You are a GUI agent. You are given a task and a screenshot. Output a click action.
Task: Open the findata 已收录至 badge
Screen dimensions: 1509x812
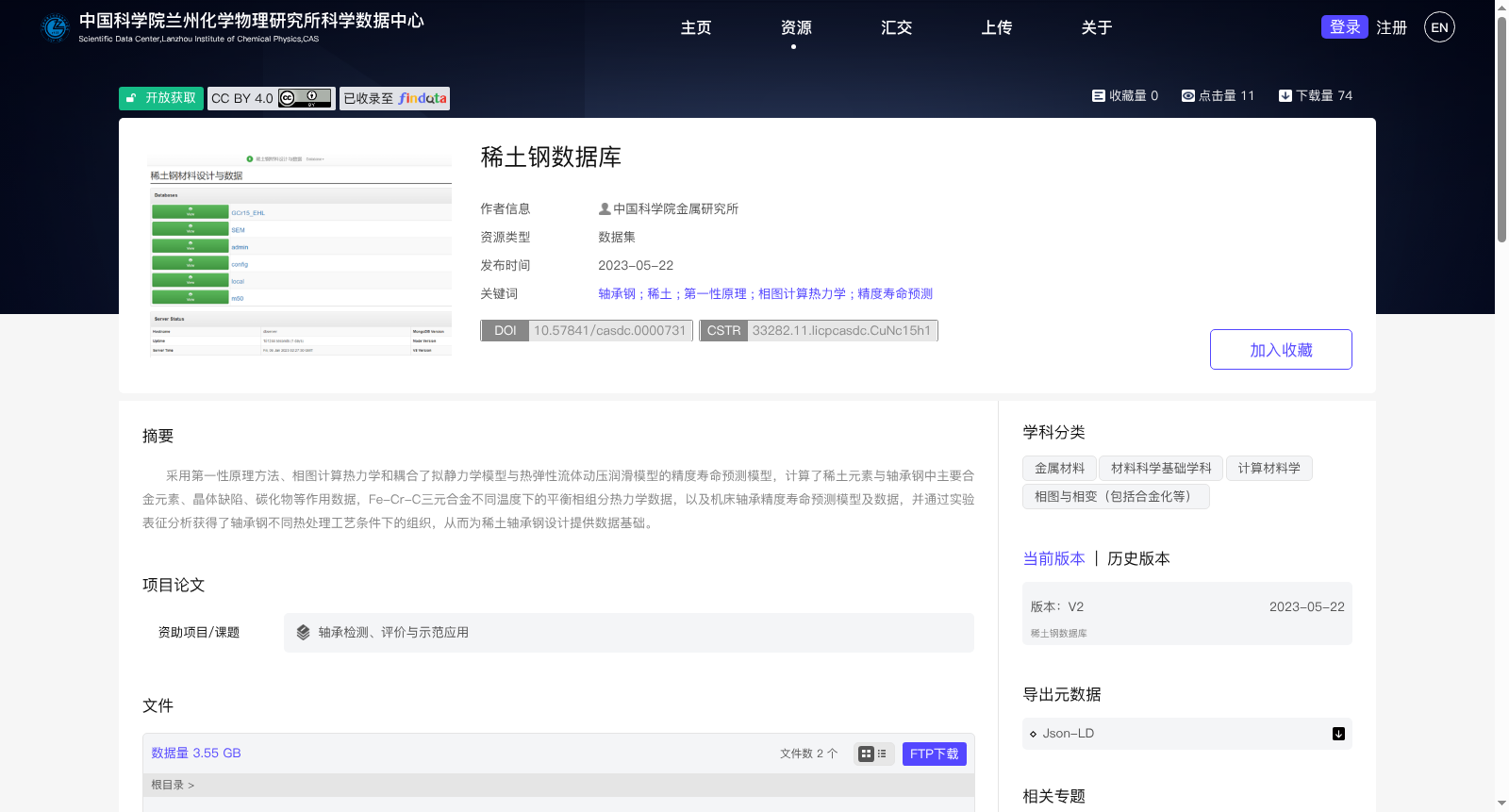tap(394, 98)
